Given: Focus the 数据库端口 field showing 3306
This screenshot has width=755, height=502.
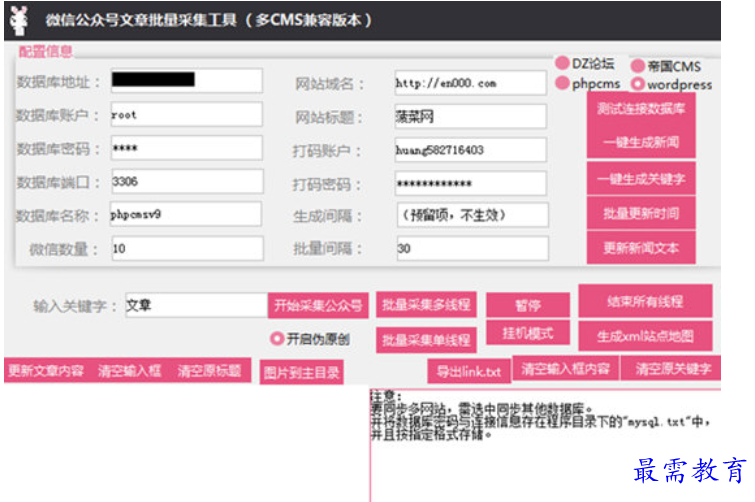Looking at the screenshot, I should [x=187, y=181].
